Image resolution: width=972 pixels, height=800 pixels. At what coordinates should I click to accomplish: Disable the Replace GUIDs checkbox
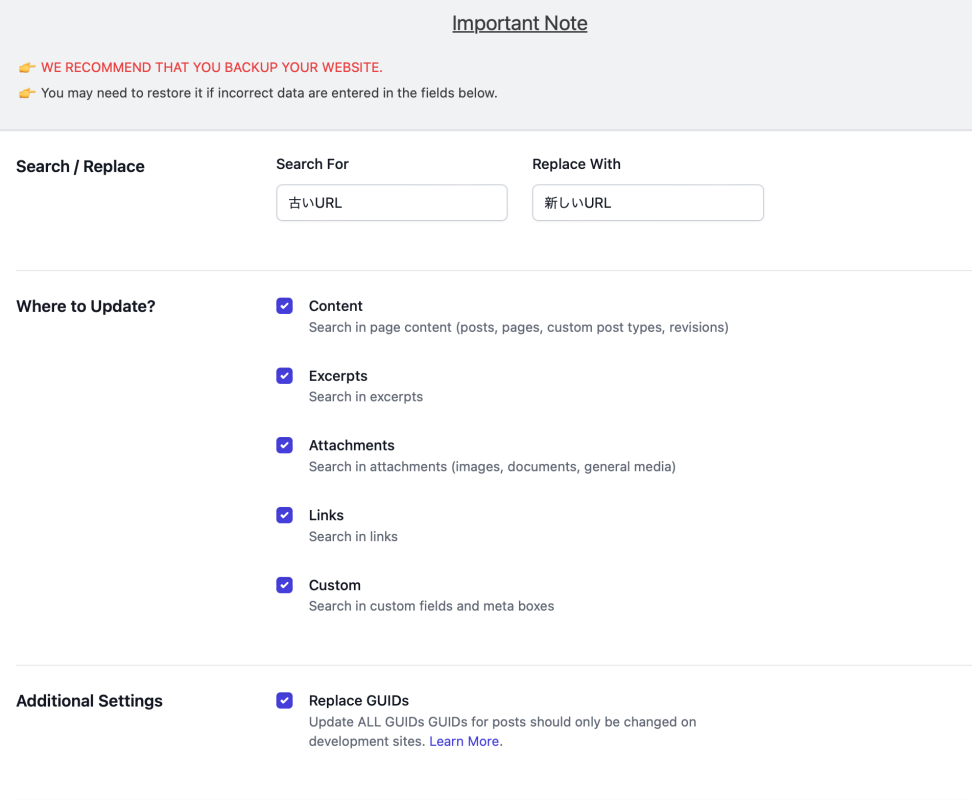pyautogui.click(x=285, y=701)
